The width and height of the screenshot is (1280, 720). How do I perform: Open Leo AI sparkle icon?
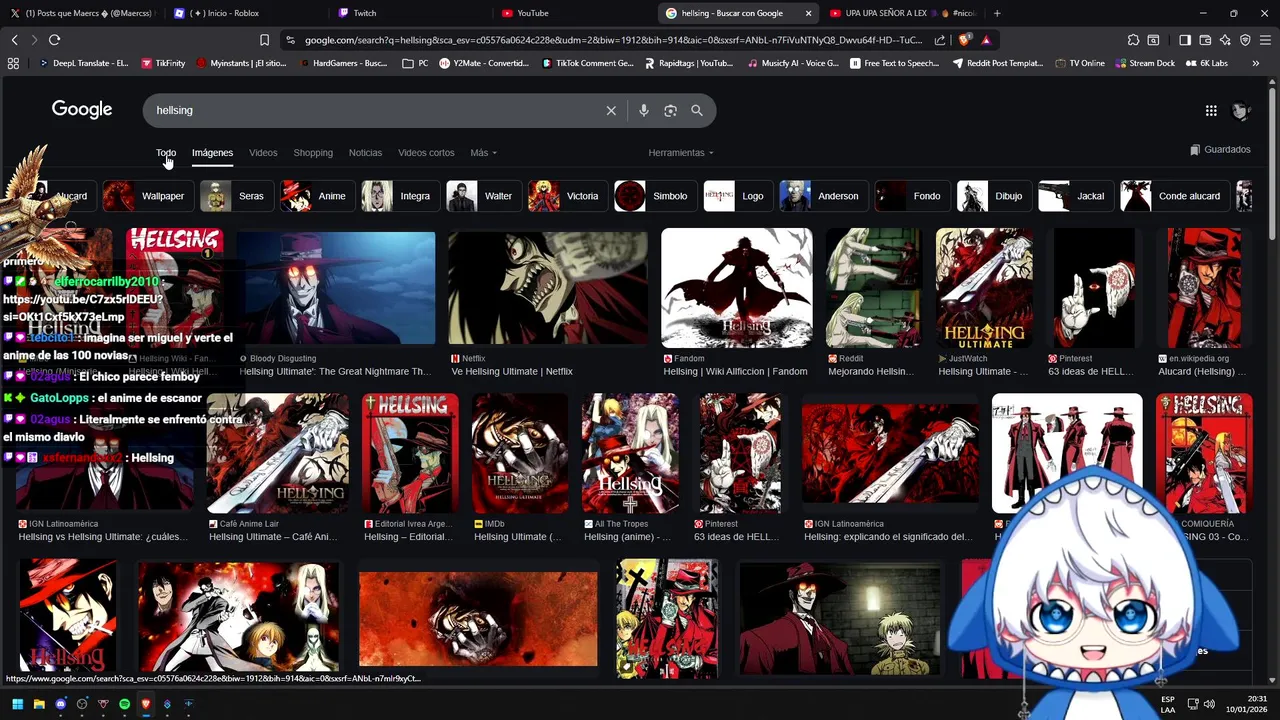tap(1225, 40)
